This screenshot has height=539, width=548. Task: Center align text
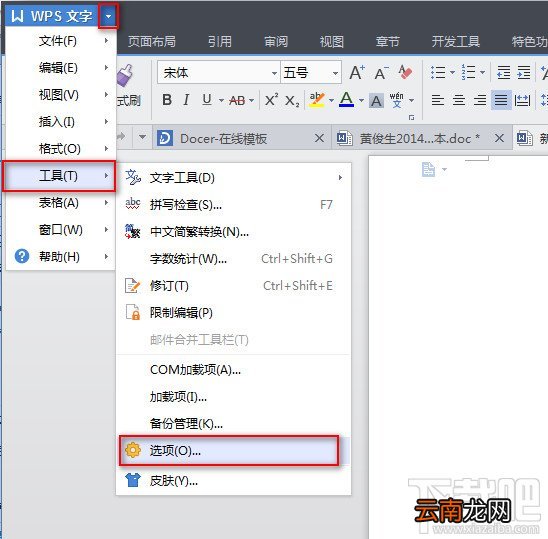[x=459, y=101]
